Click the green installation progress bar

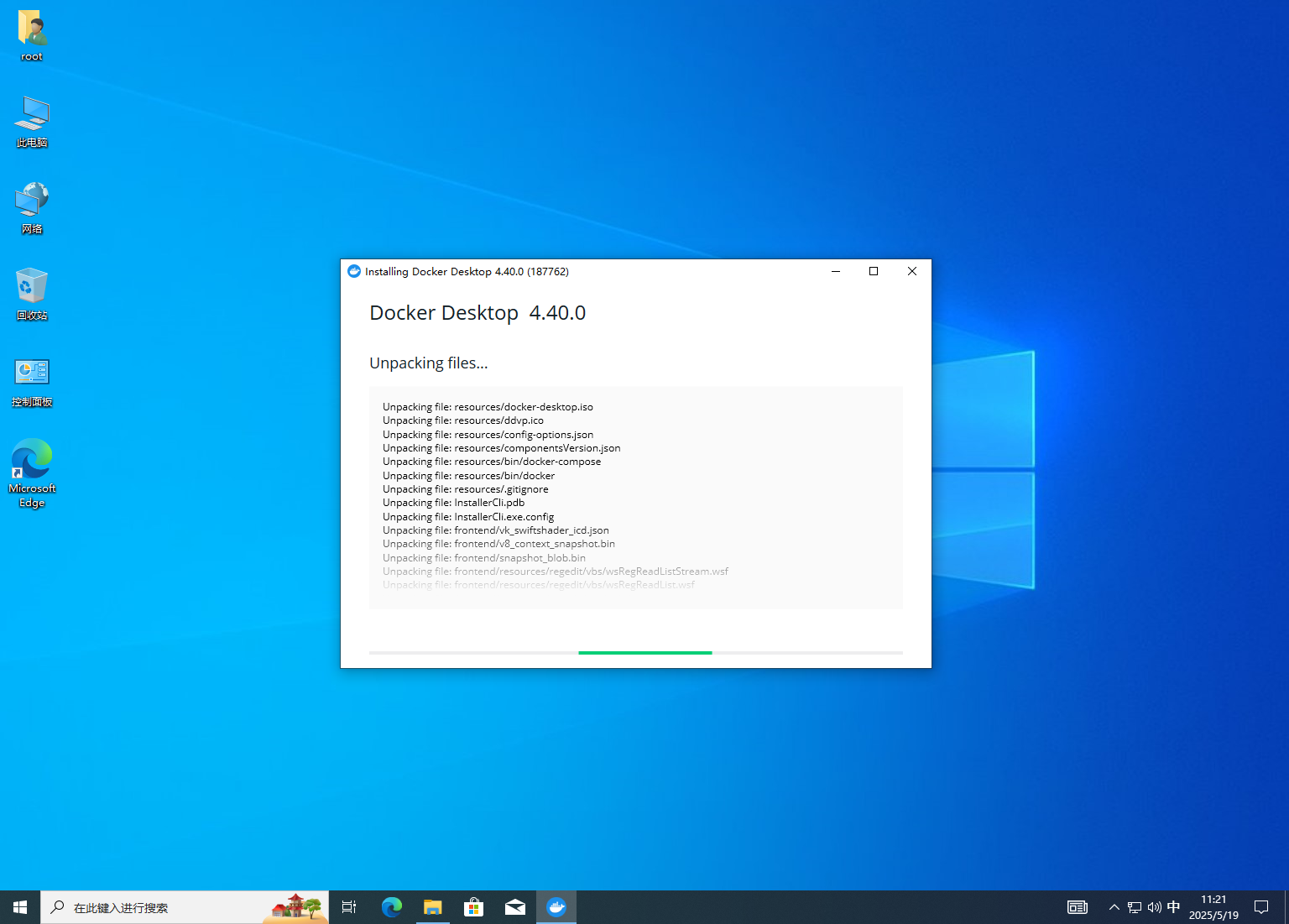[645, 652]
